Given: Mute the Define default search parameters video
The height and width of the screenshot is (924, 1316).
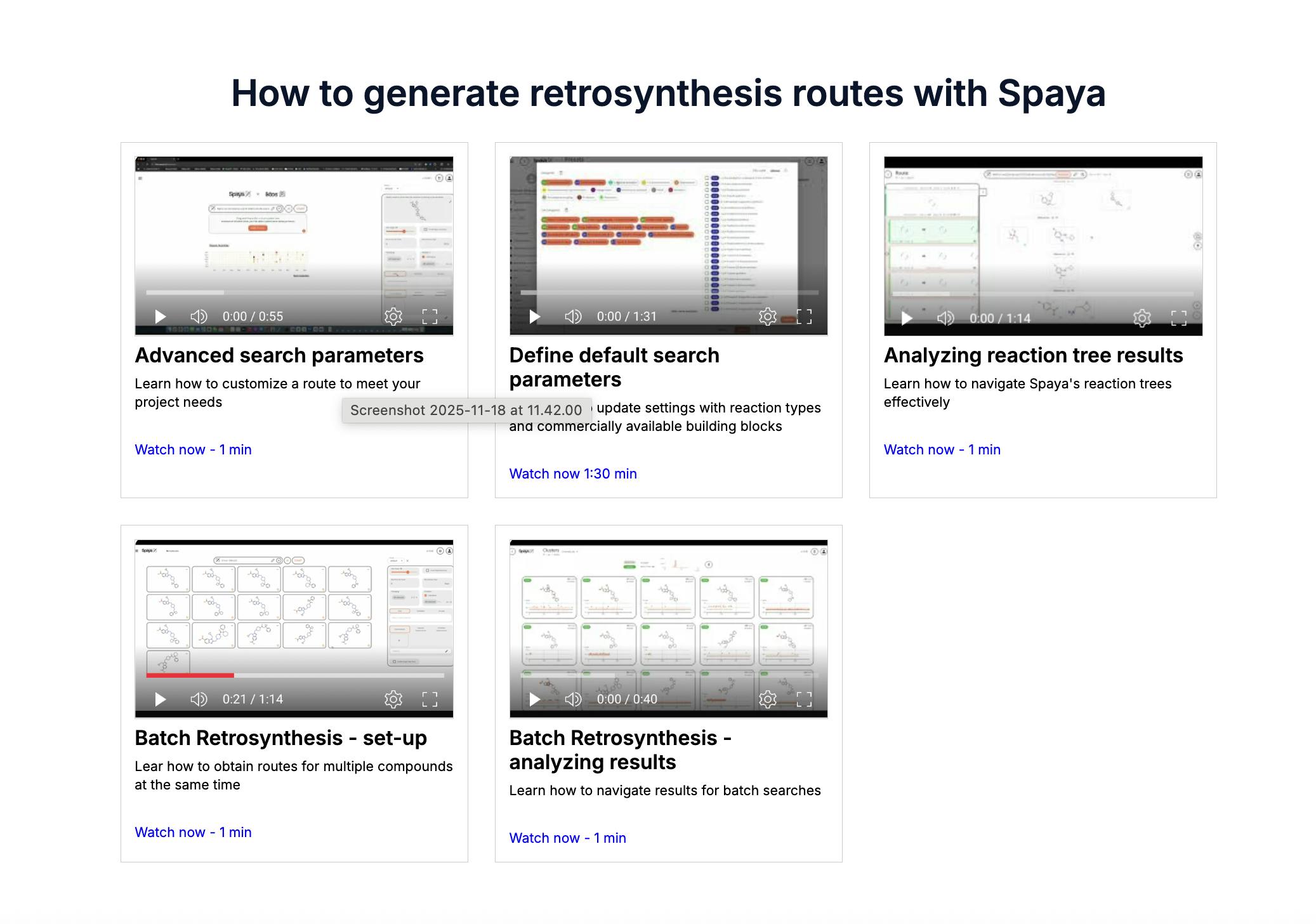Looking at the screenshot, I should tap(573, 317).
